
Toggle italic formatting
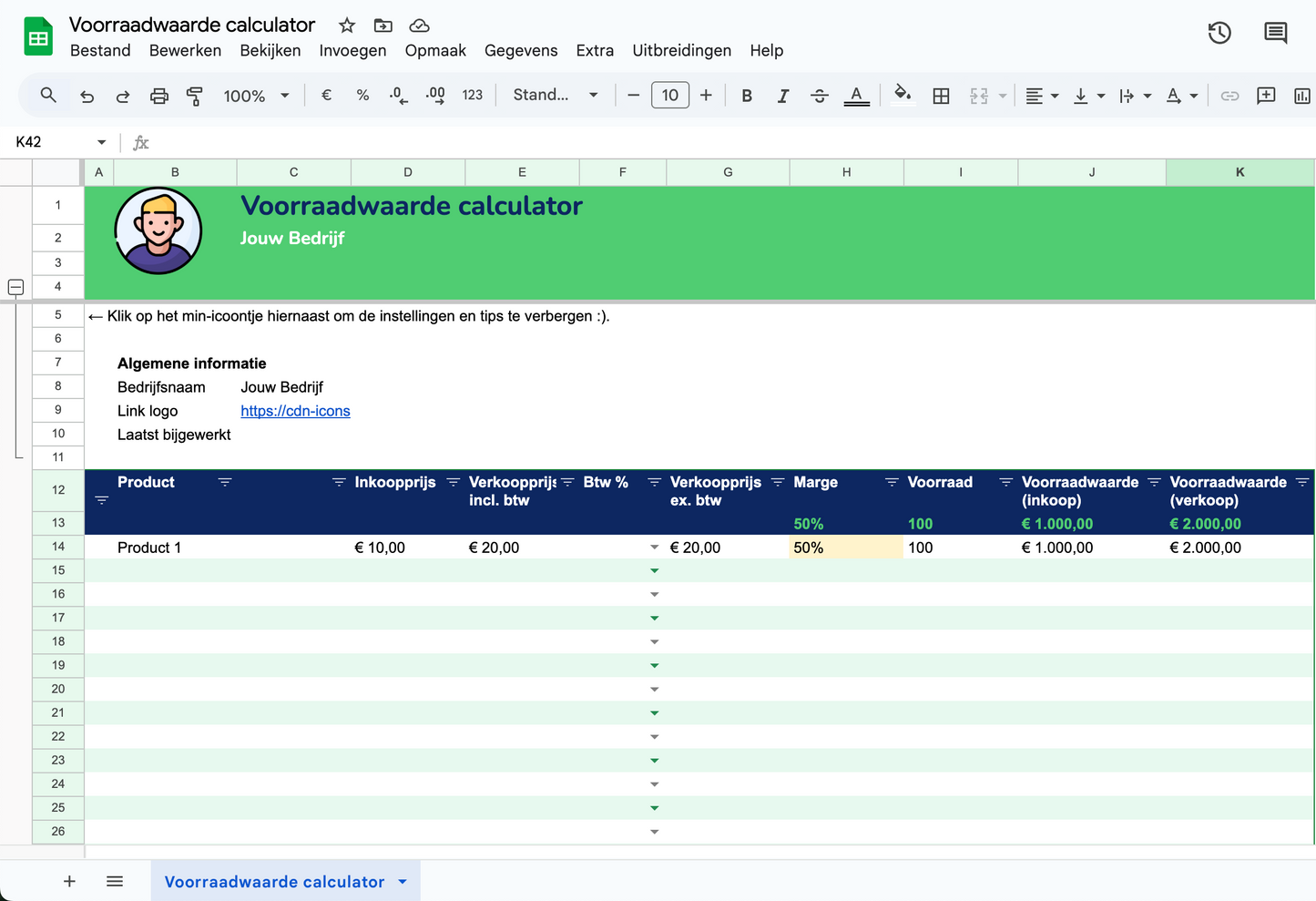pos(782,96)
